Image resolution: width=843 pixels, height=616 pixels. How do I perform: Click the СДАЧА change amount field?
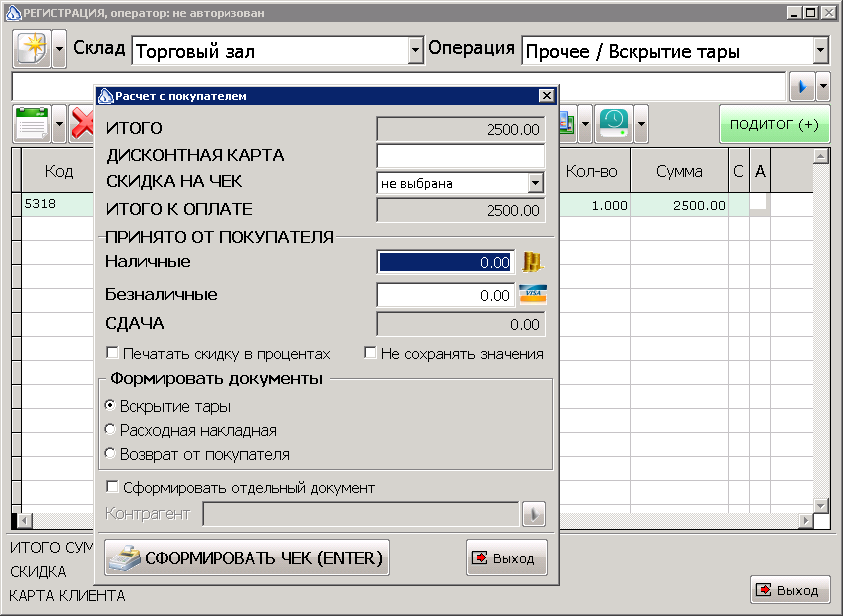pyautogui.click(x=461, y=324)
